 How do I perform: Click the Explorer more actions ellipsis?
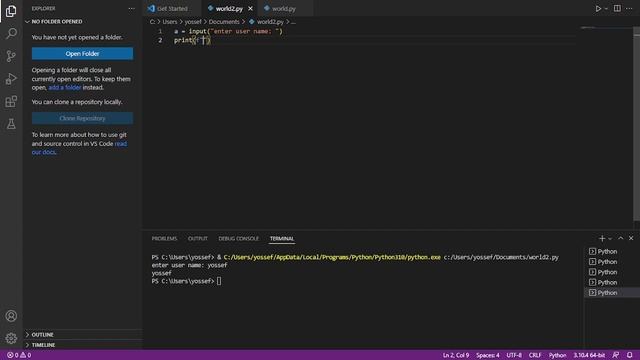[131, 9]
